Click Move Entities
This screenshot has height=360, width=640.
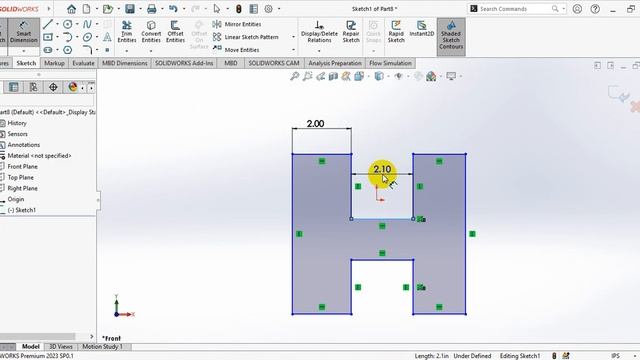point(236,50)
